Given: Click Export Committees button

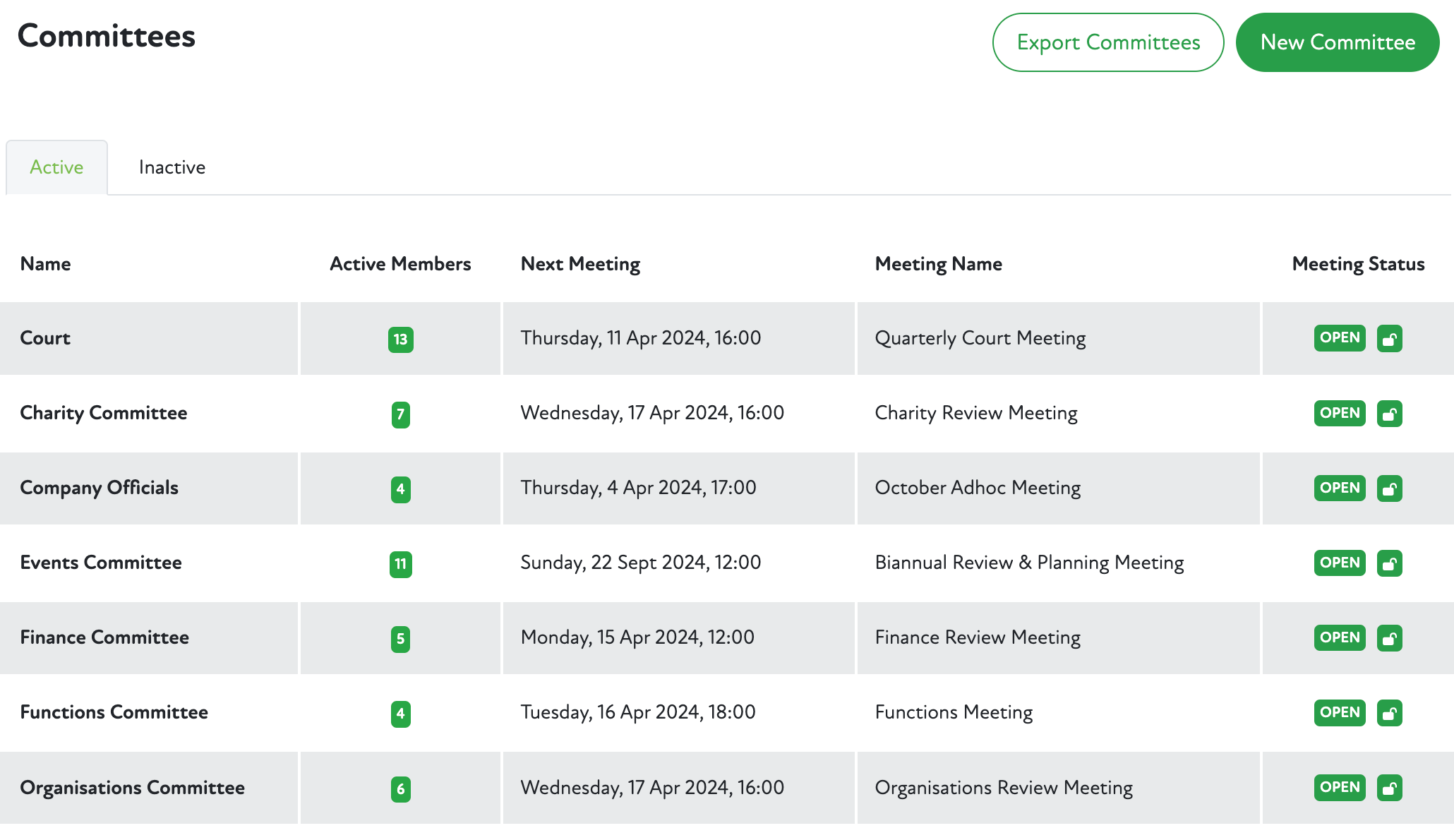Looking at the screenshot, I should point(1107,42).
